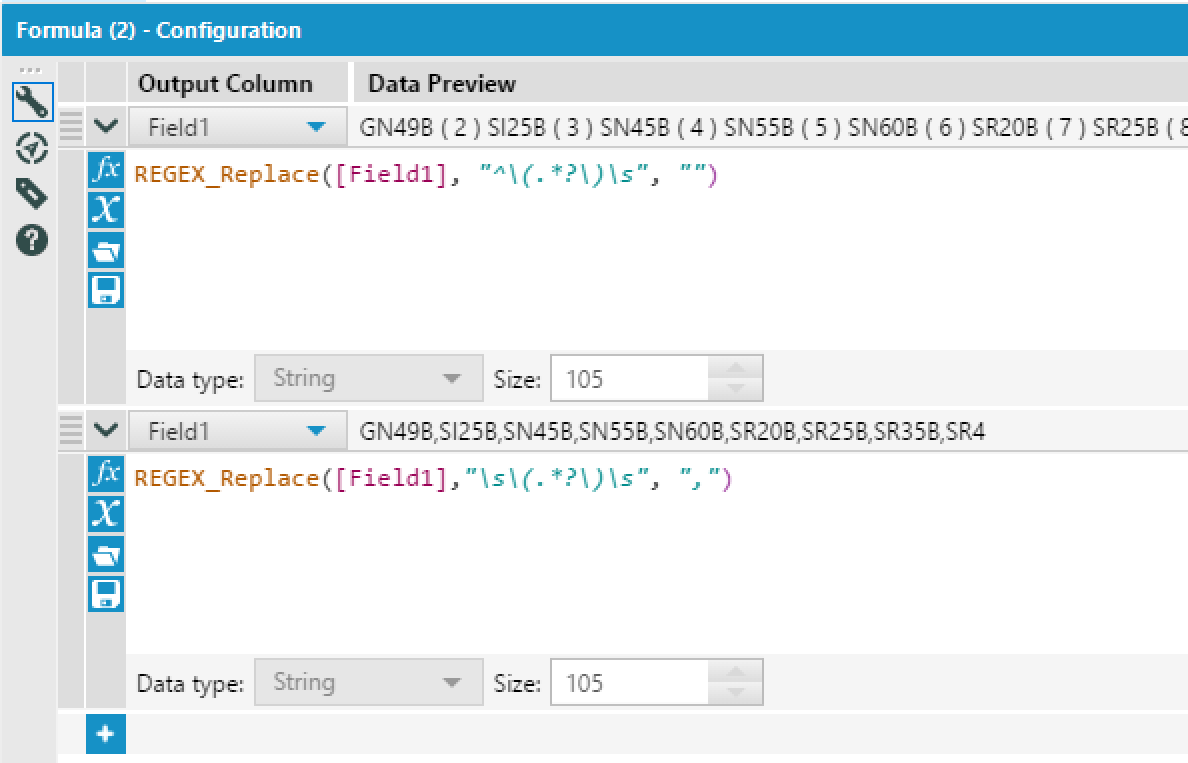Collapse the first Field1 expression chevron
Image resolution: width=1188 pixels, height=763 pixels.
pos(107,128)
